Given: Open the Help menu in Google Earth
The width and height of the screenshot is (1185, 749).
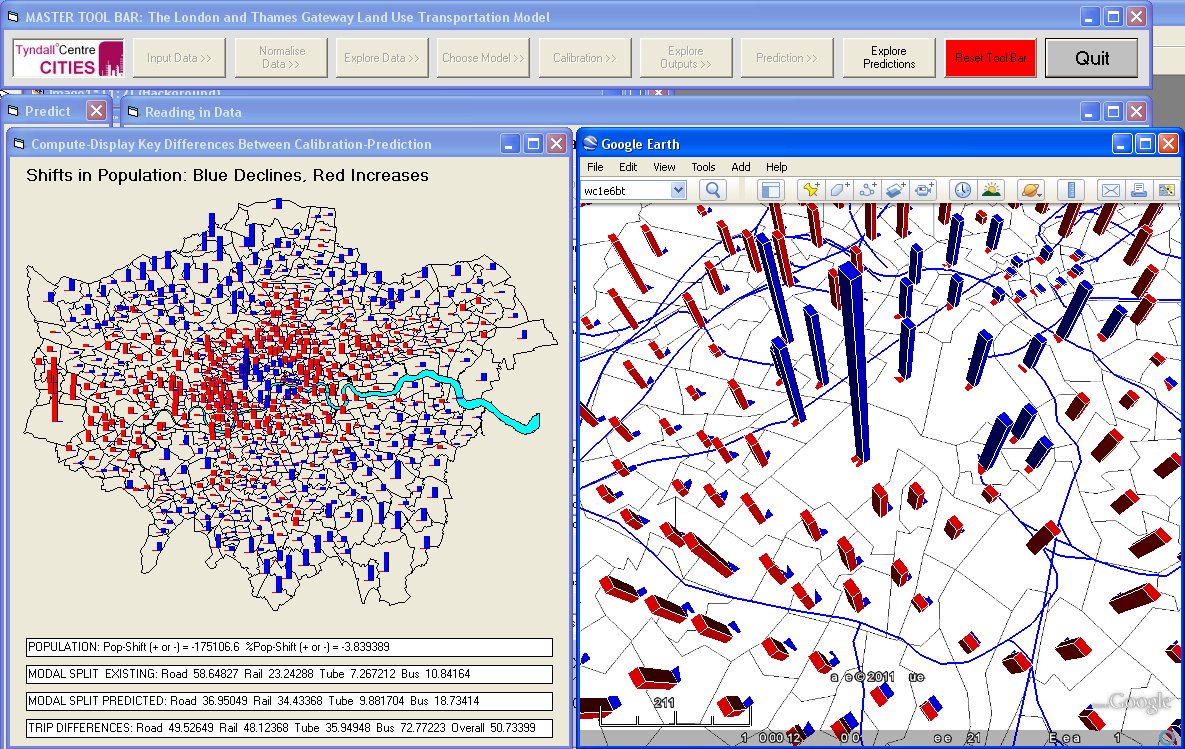Looking at the screenshot, I should click(776, 167).
